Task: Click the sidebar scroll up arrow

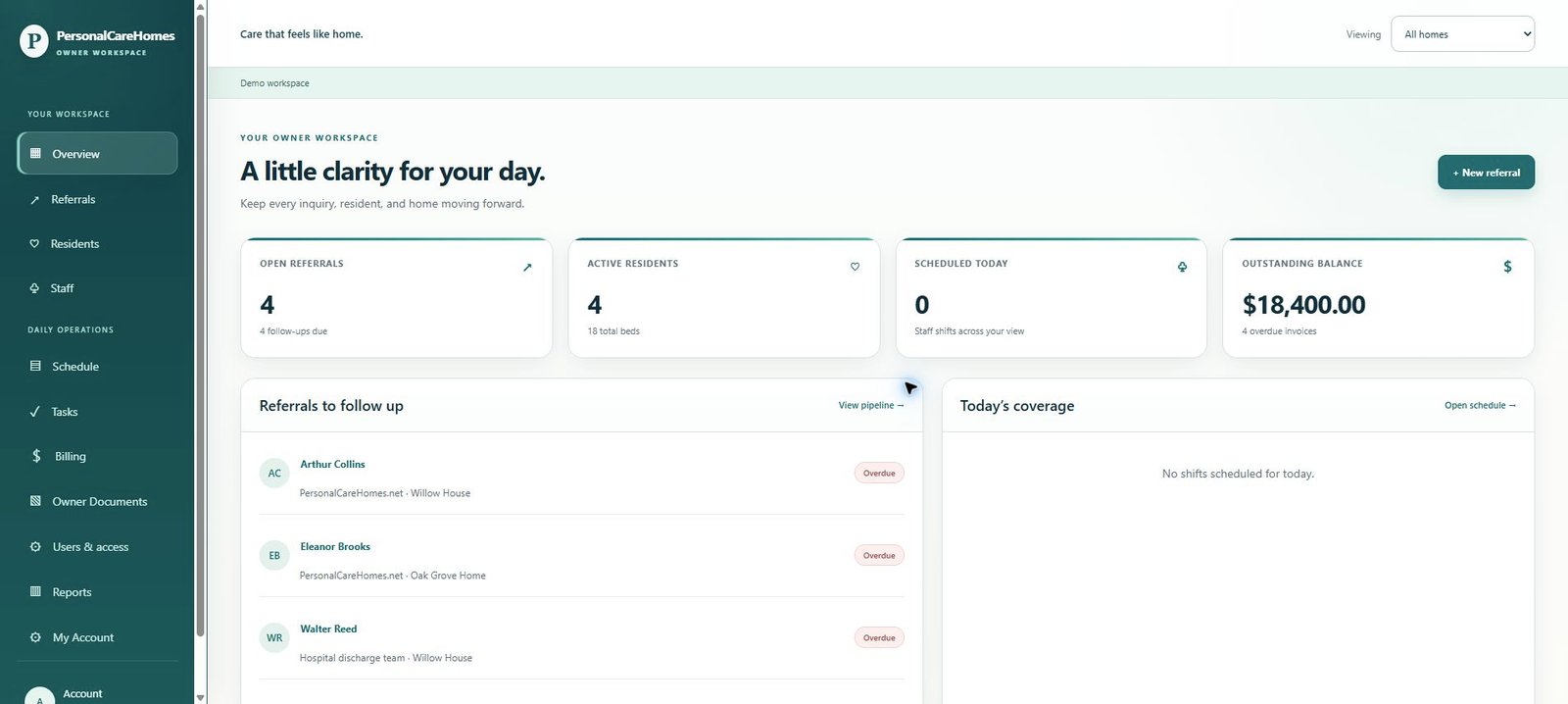Action: [x=201, y=6]
